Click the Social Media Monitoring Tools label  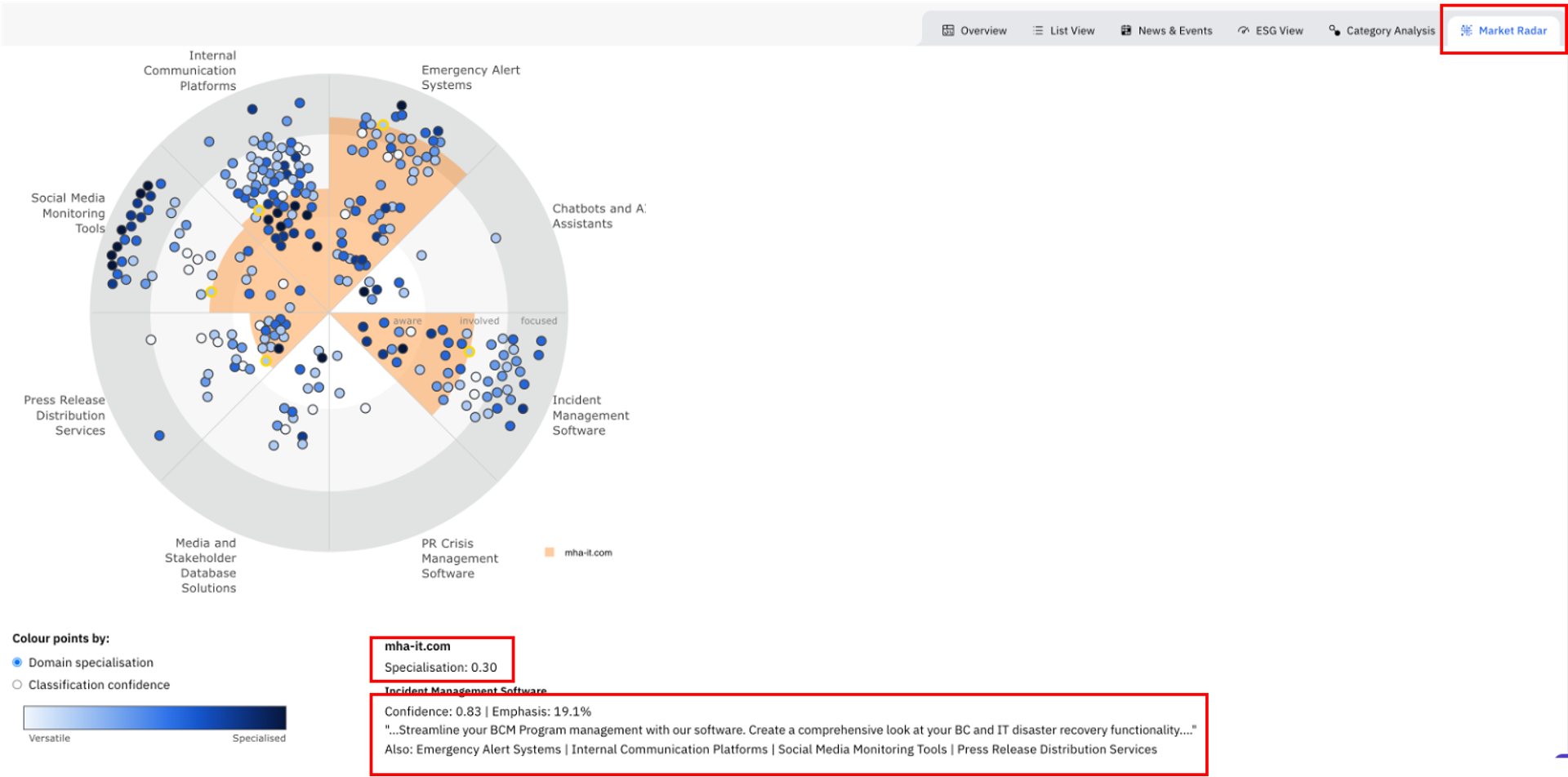69,213
